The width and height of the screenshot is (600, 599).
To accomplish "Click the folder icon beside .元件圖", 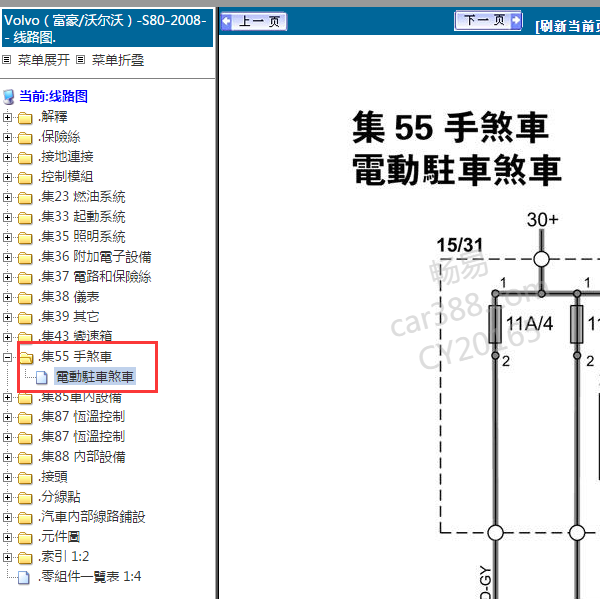I will [25, 538].
